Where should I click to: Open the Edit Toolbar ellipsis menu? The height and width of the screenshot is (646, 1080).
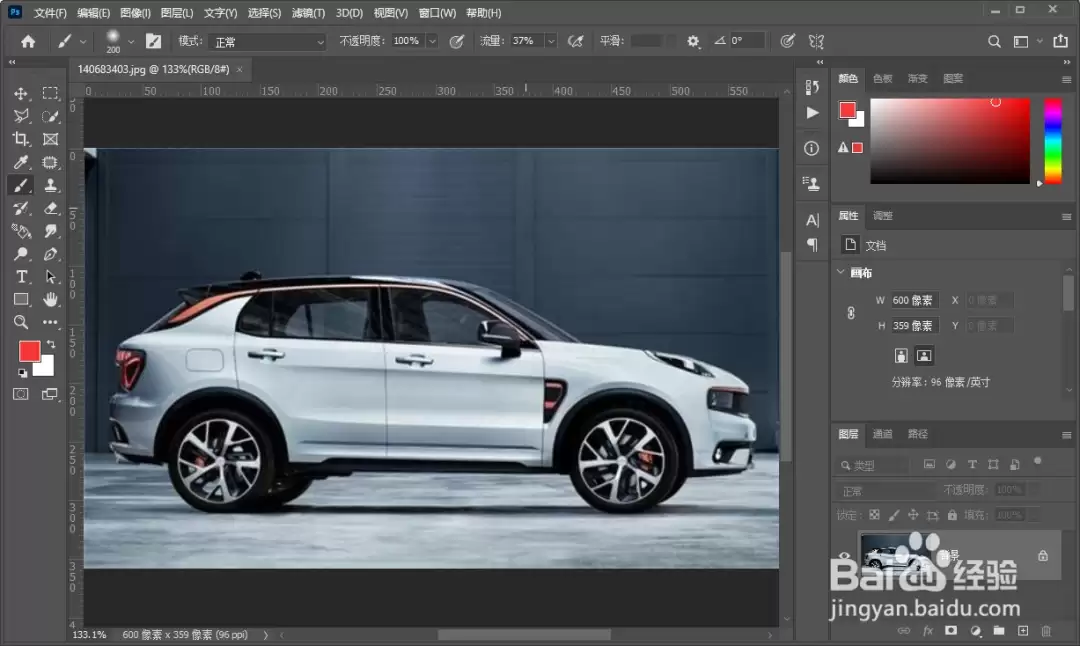coord(50,322)
